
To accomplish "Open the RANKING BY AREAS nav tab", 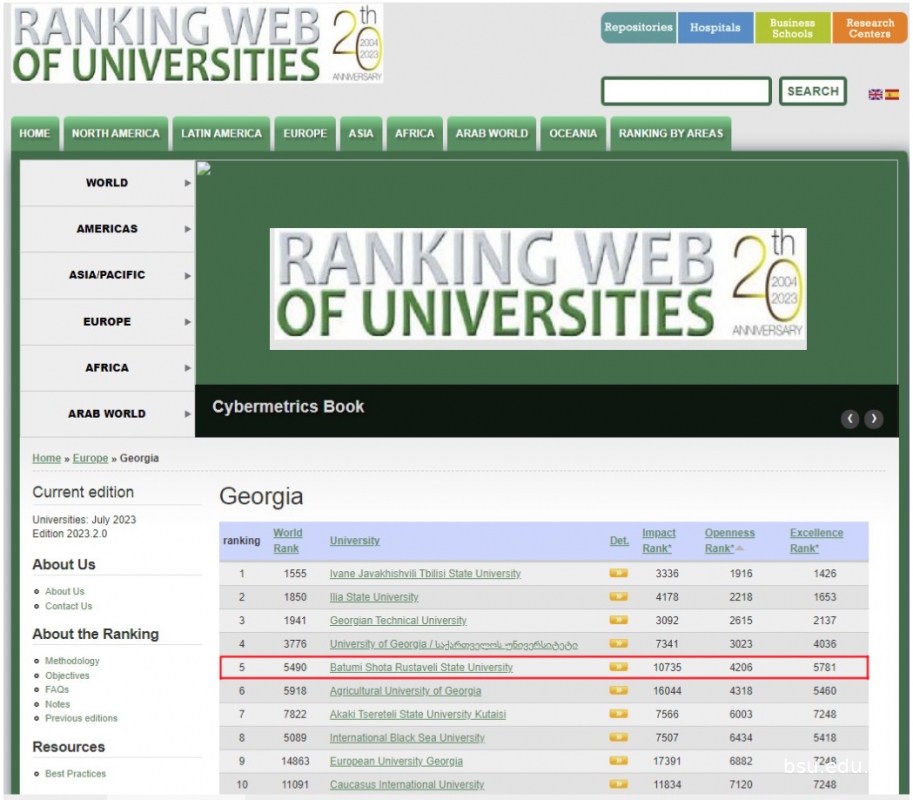I will click(670, 134).
